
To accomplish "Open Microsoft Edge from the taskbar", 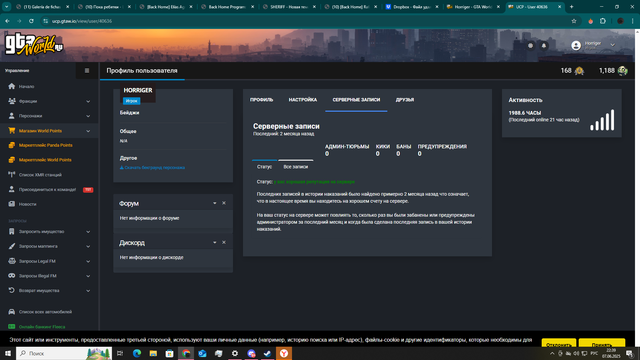I will 137,353.
